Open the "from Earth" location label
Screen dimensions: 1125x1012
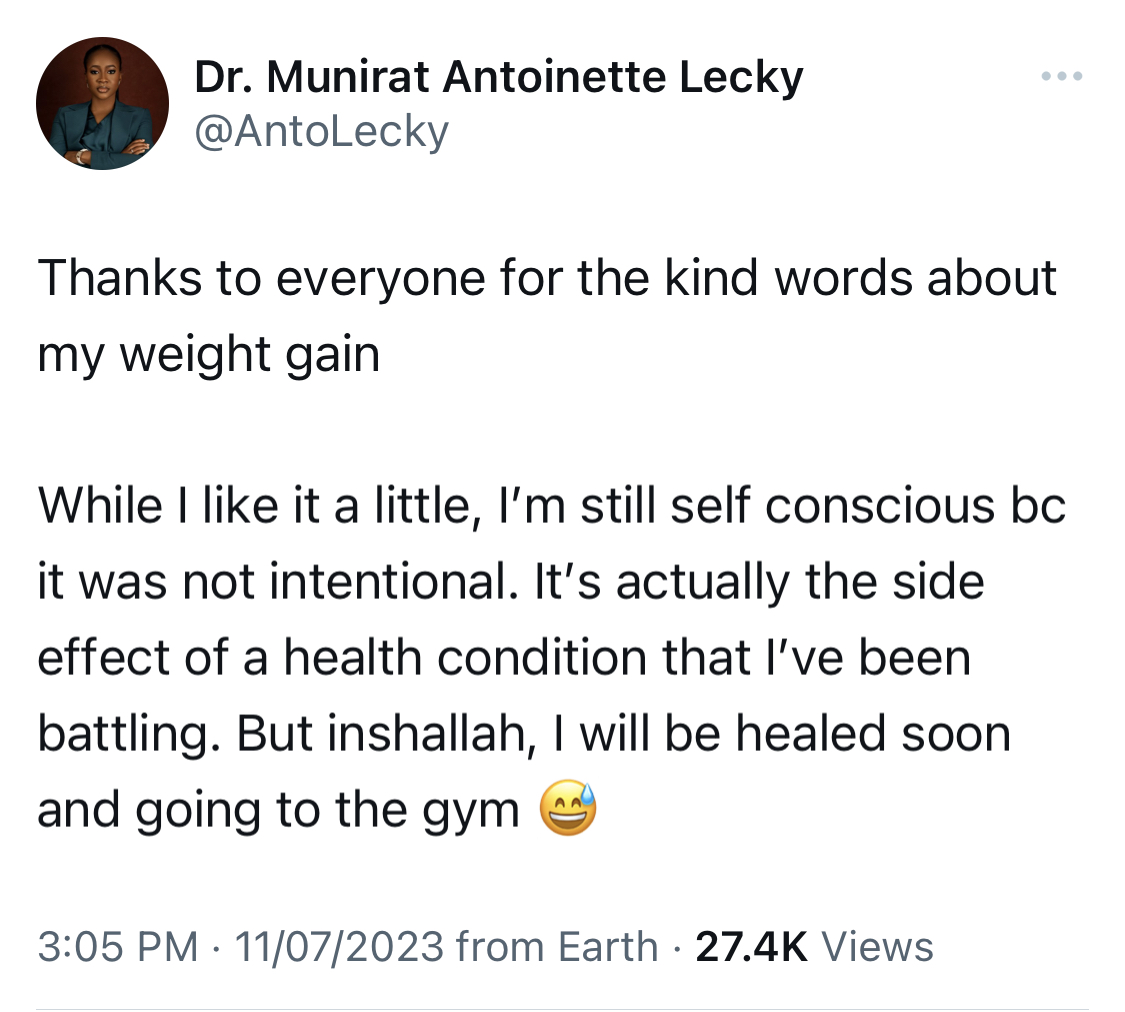tap(557, 946)
